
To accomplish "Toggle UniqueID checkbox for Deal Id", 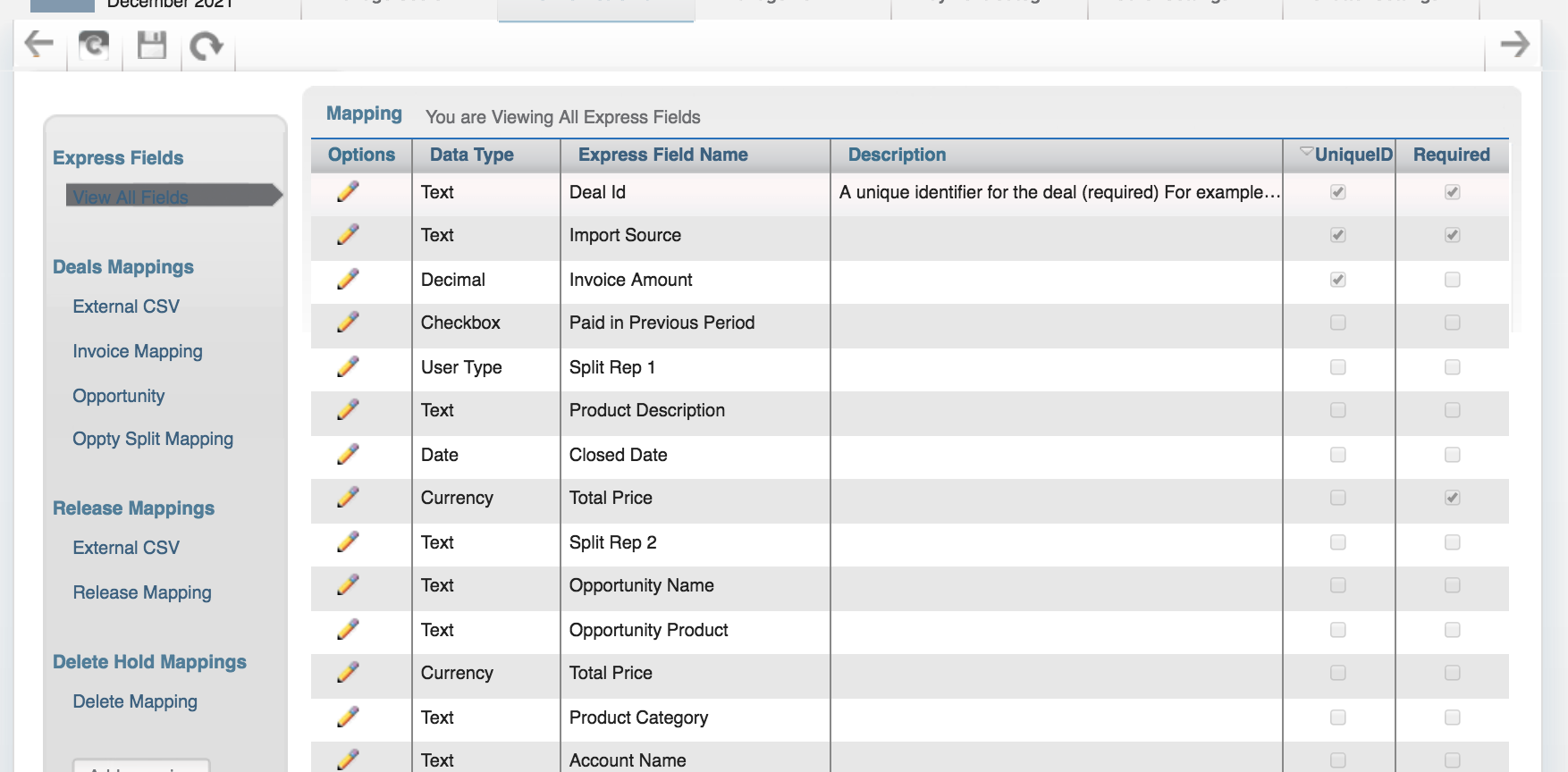I will (x=1338, y=192).
